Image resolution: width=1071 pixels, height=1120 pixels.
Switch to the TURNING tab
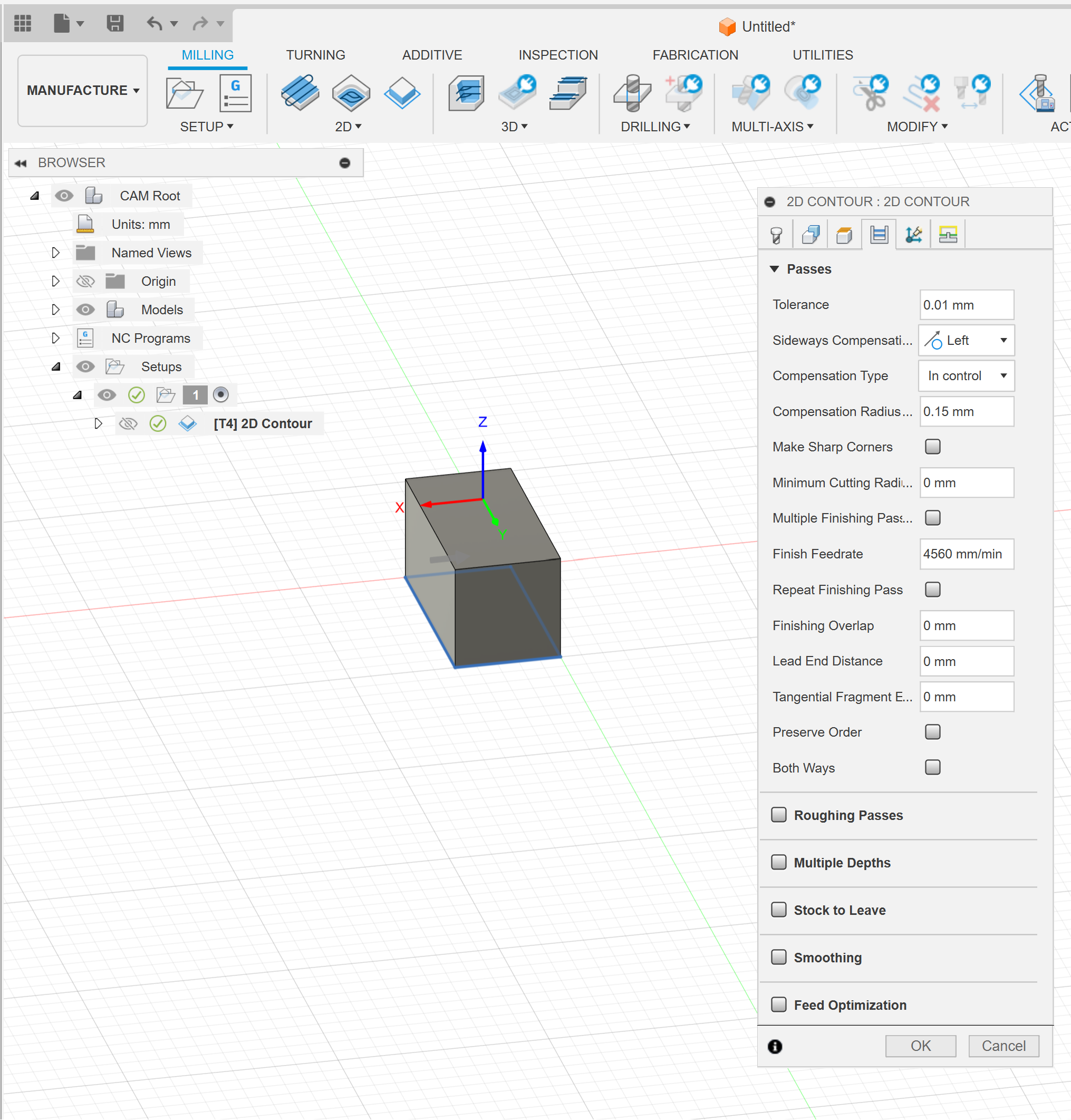315,55
